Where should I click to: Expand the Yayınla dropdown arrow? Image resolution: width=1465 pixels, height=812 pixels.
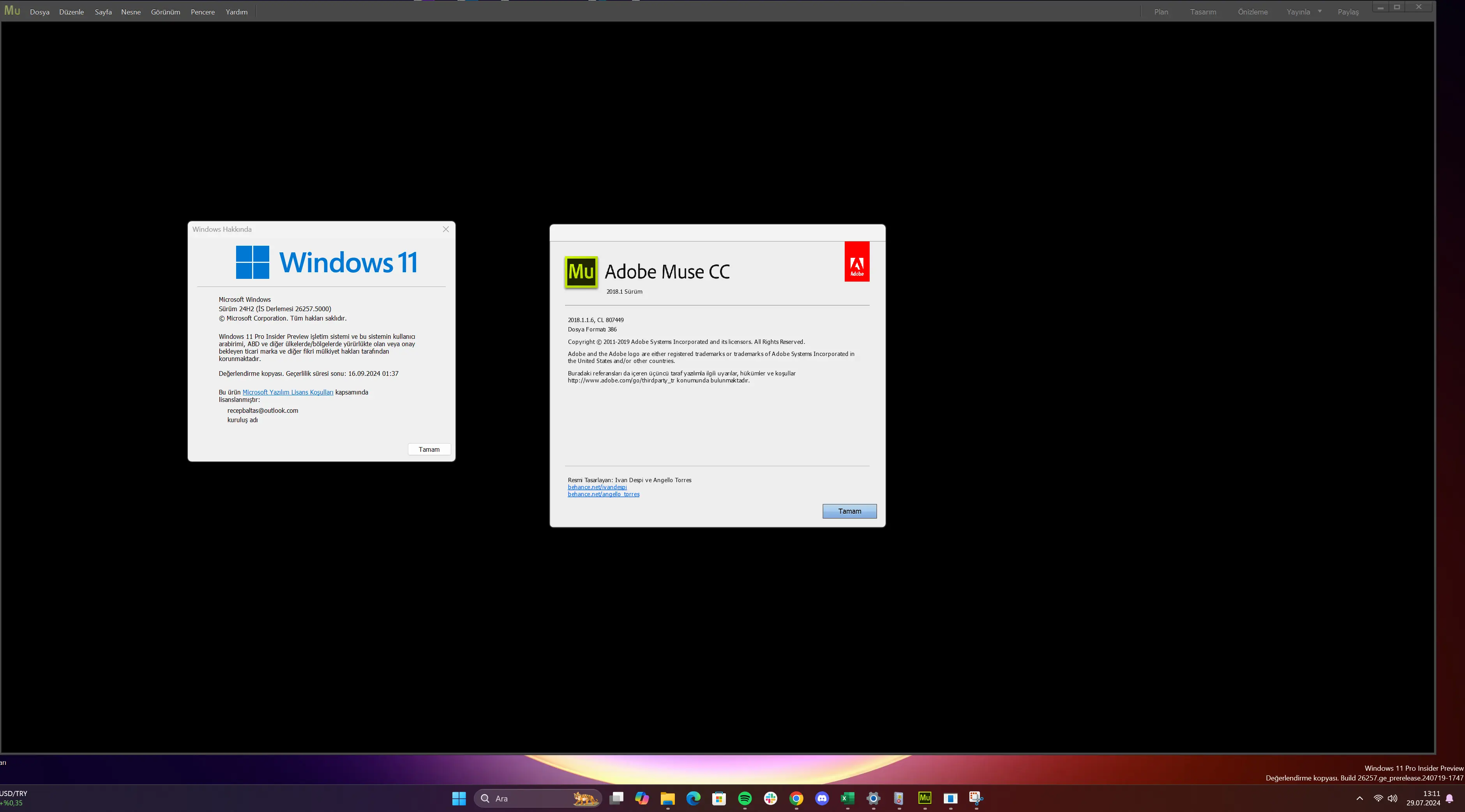tap(1320, 11)
